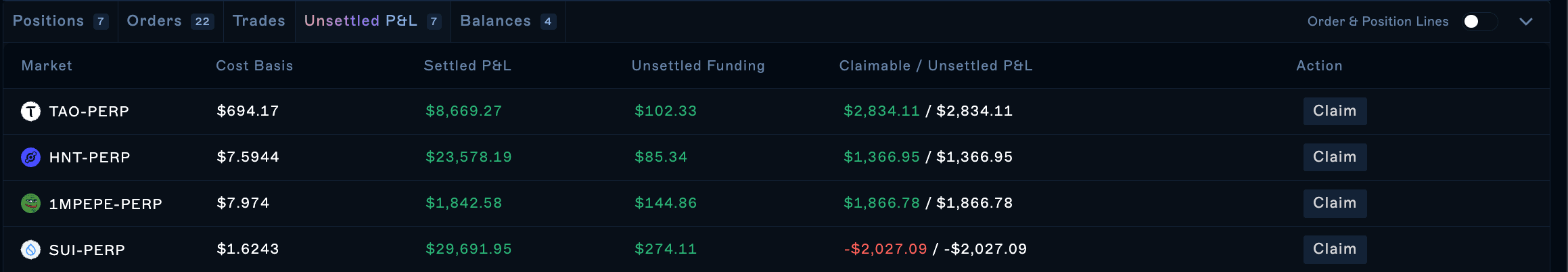Click the Market column header
1568x272 pixels.
pyautogui.click(x=47, y=66)
